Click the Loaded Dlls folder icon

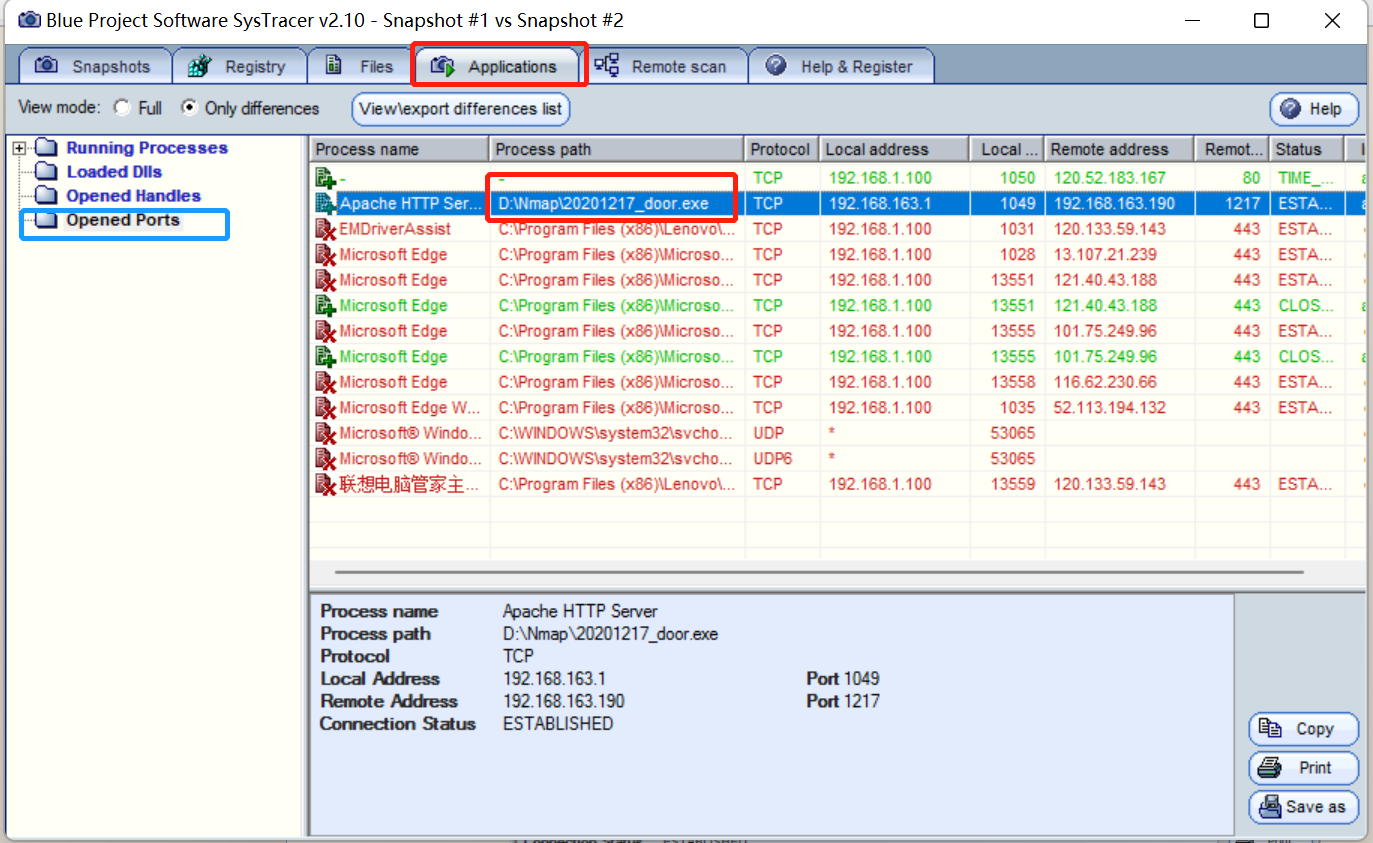click(46, 171)
